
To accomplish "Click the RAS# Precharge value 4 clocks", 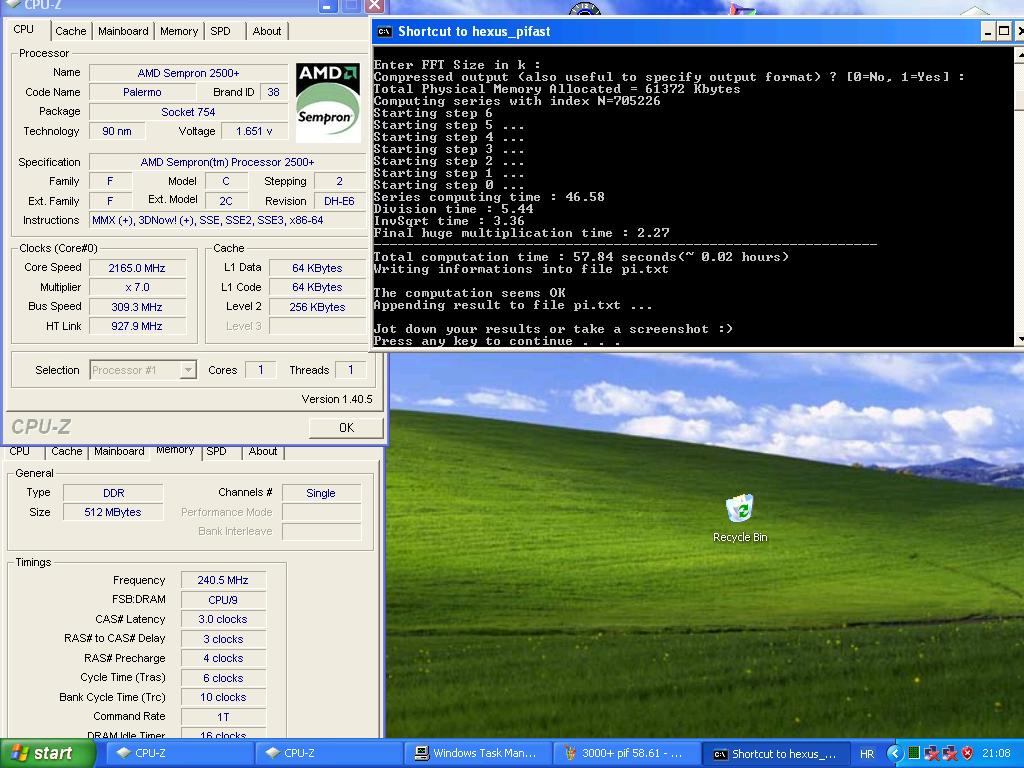I will 223,658.
